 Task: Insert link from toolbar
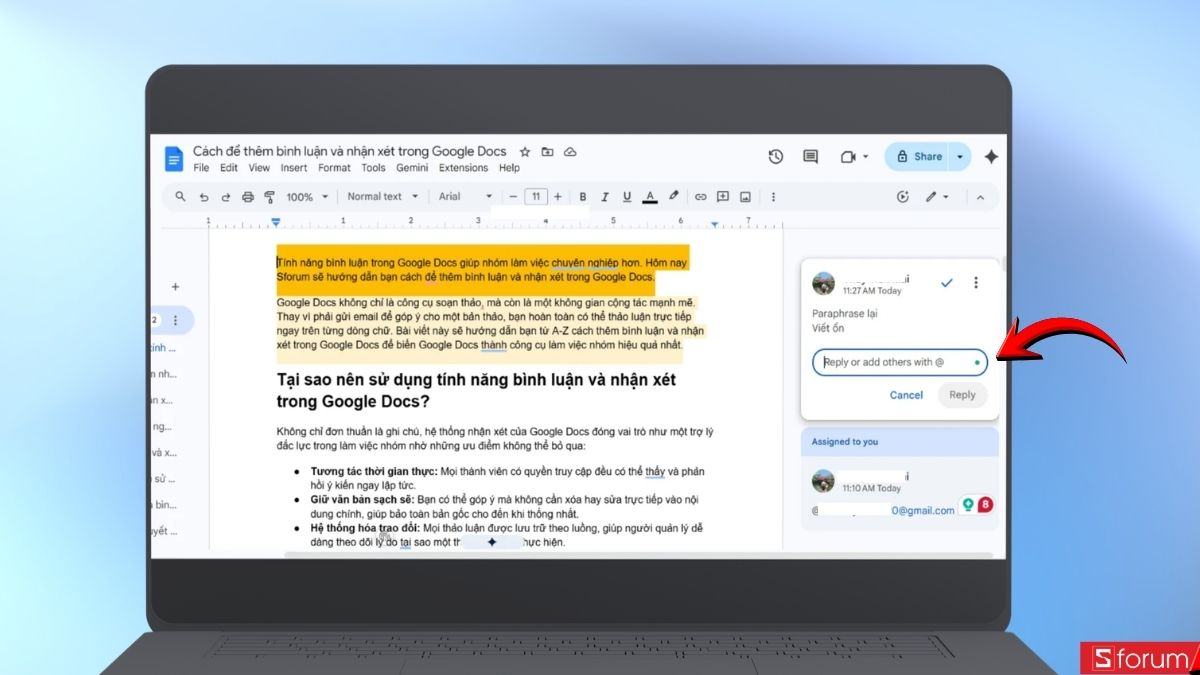(700, 197)
